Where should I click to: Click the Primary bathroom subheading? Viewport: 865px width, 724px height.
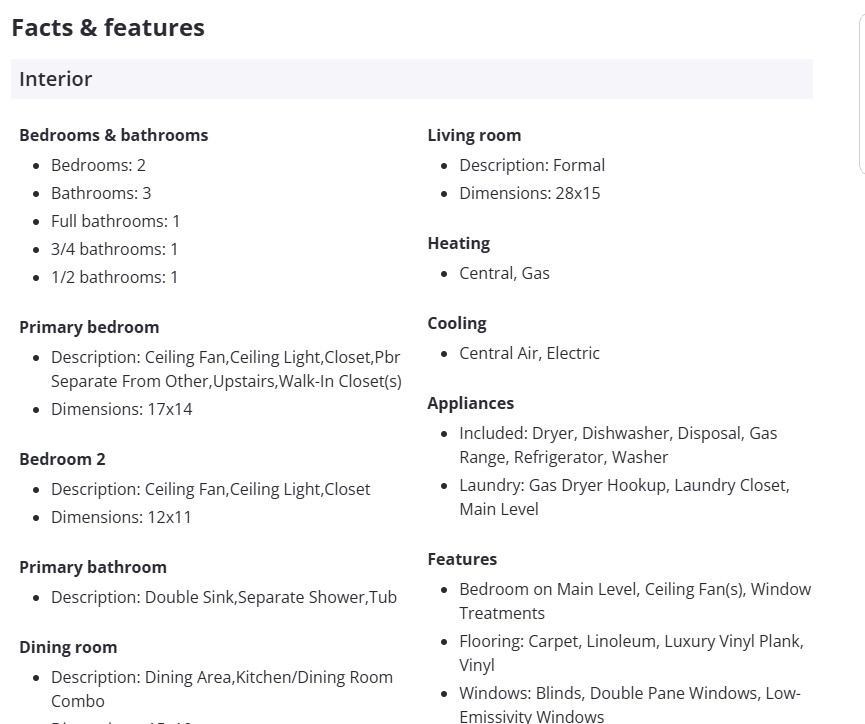[93, 567]
